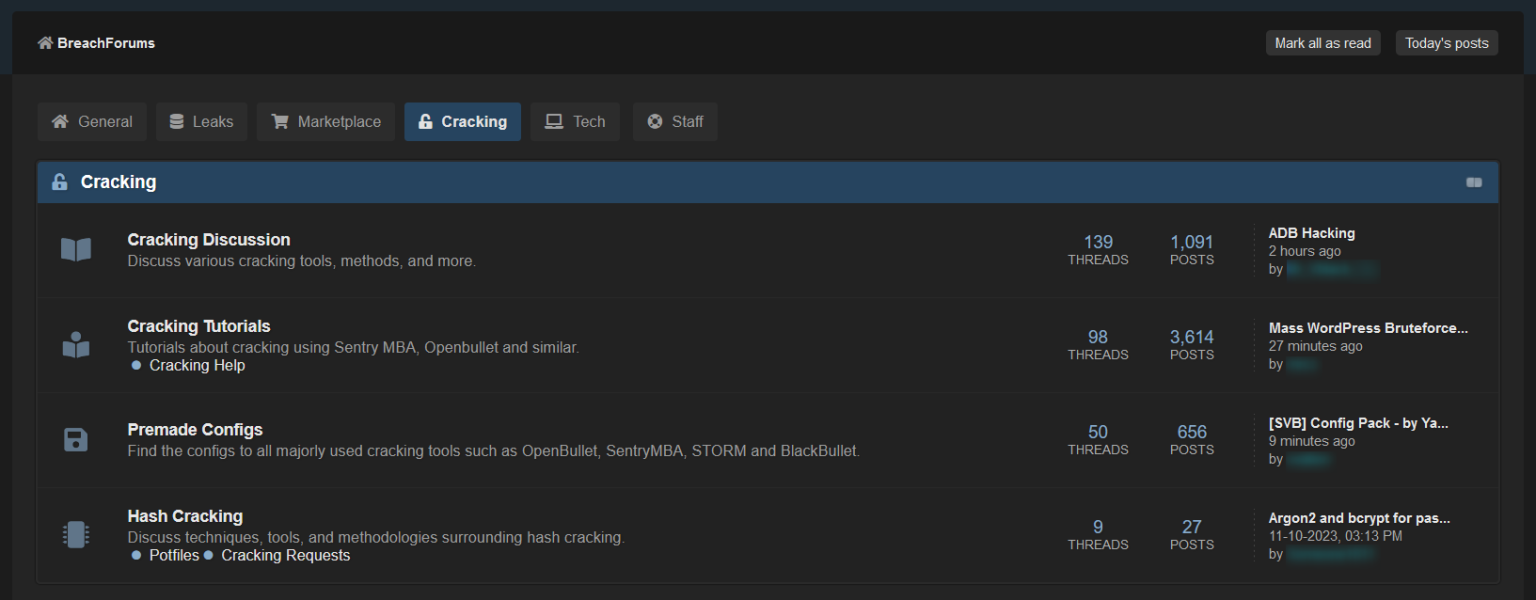Click the microchip icon beside Hash Cracking
The height and width of the screenshot is (600, 1536).
(76, 535)
